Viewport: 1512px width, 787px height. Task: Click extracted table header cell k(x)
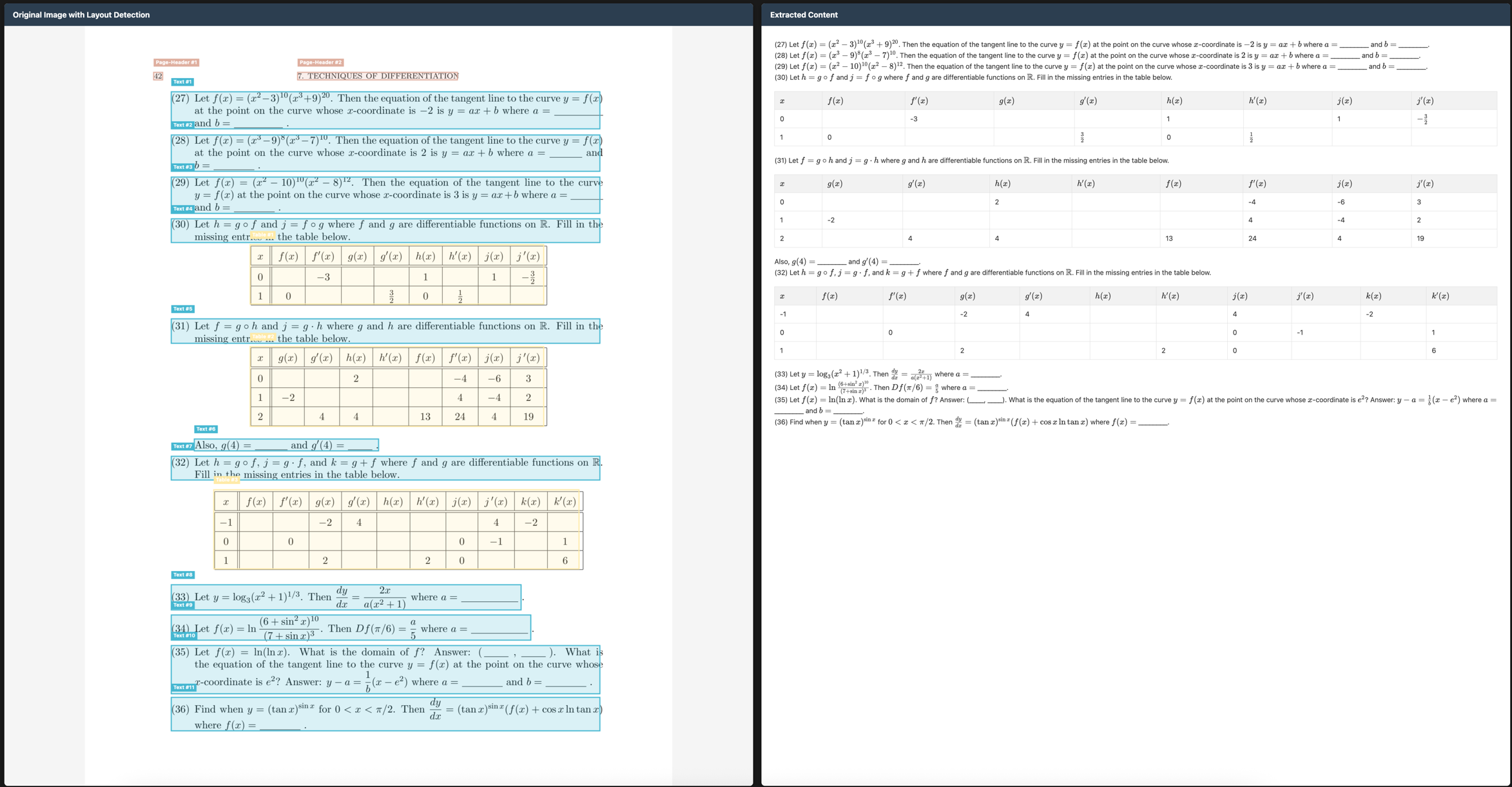[x=1373, y=296]
